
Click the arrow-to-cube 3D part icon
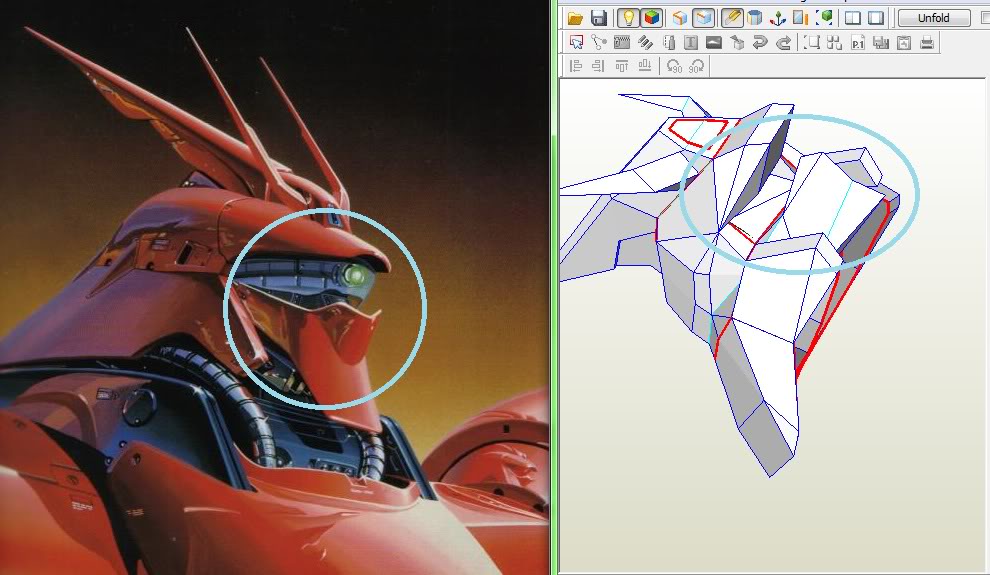point(737,42)
